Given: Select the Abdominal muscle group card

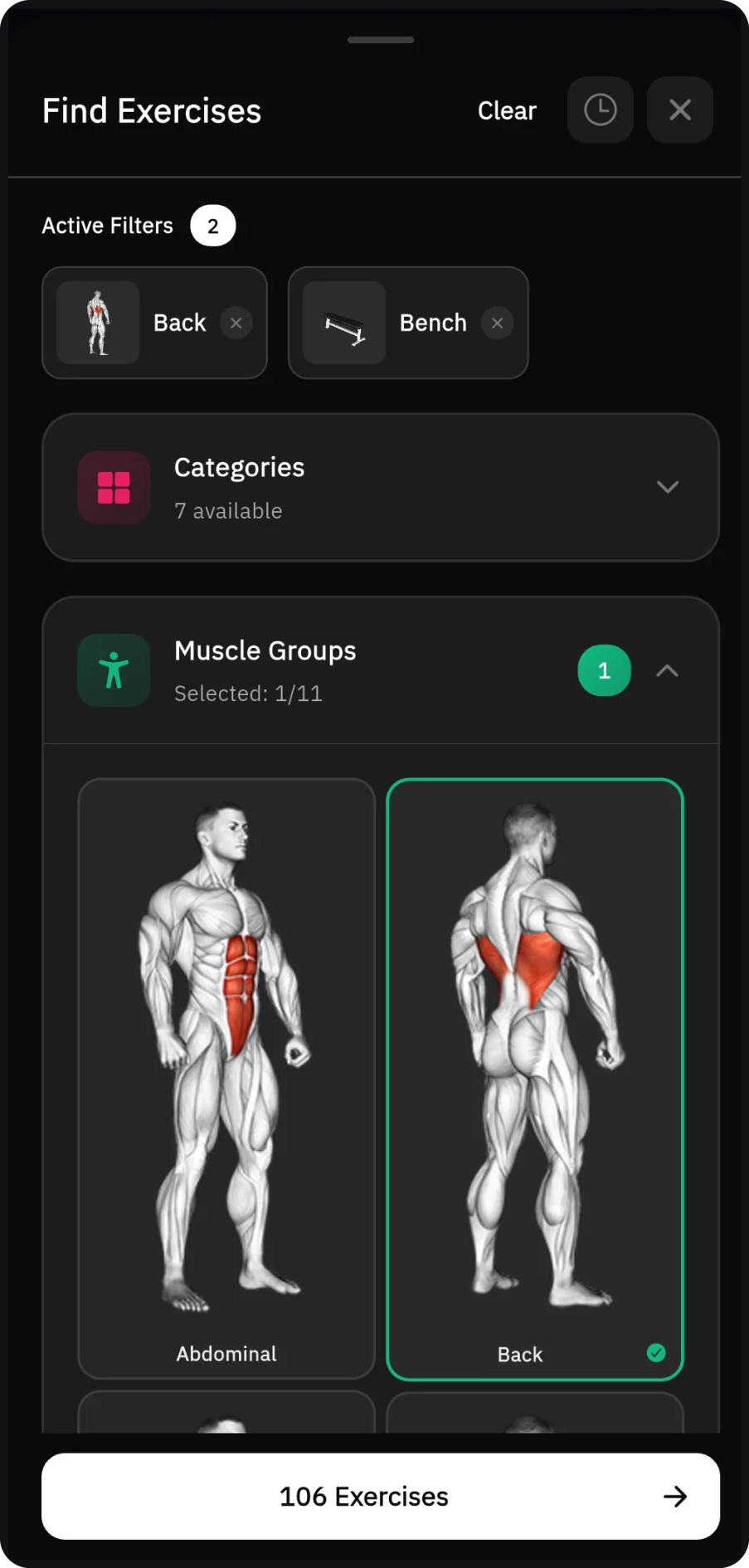Looking at the screenshot, I should [x=226, y=1079].
